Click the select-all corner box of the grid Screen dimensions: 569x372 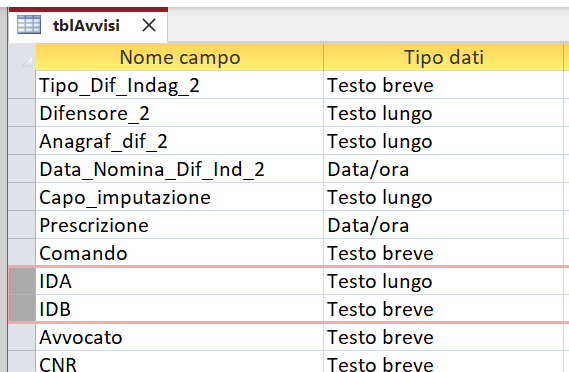[x=22, y=57]
